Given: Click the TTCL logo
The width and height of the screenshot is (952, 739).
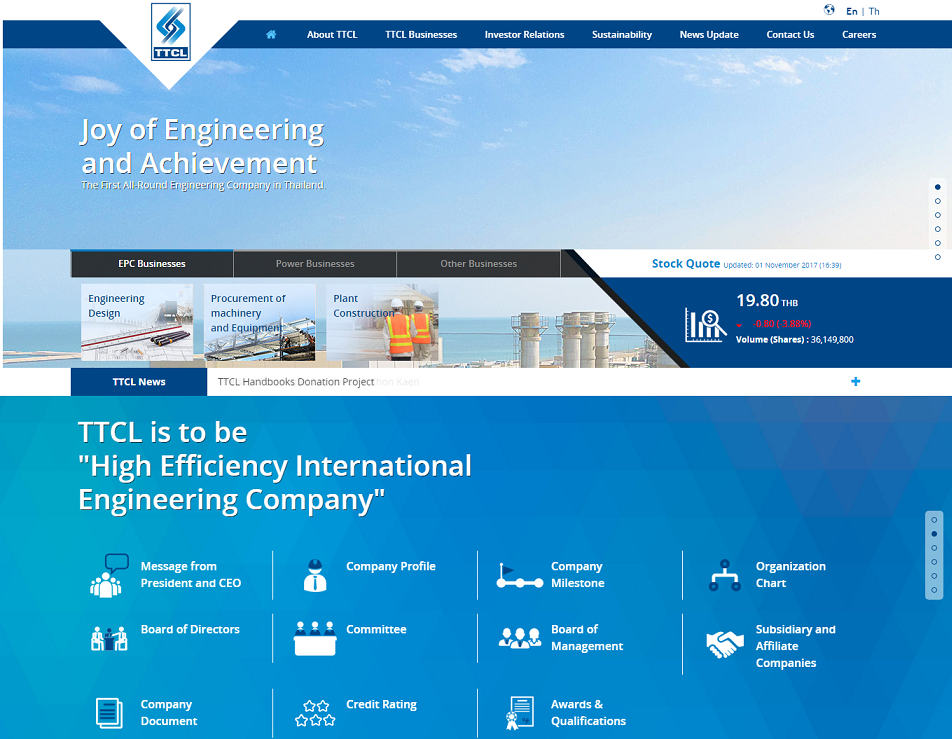Looking at the screenshot, I should point(171,32).
